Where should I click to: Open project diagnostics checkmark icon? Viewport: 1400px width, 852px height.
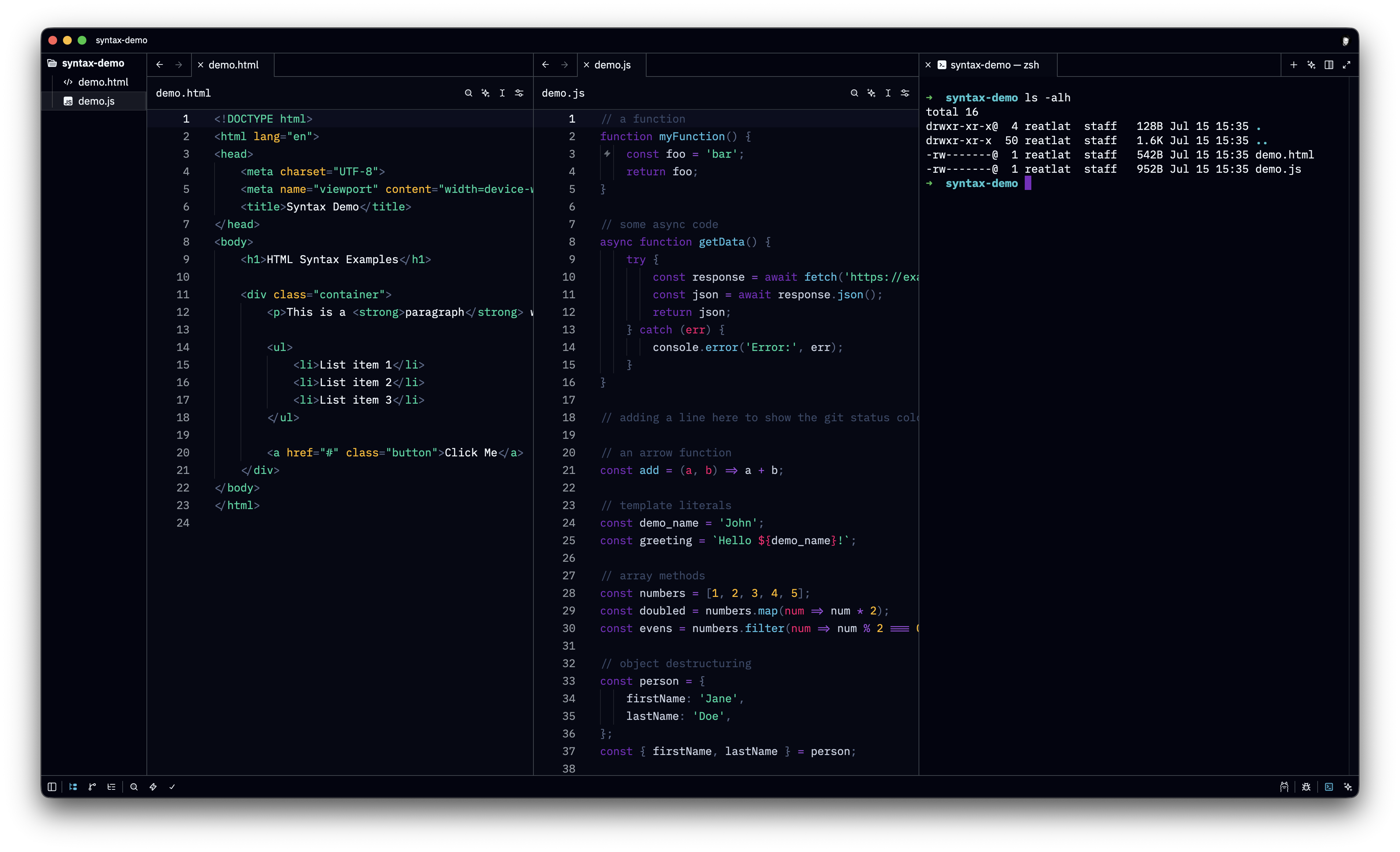click(172, 787)
